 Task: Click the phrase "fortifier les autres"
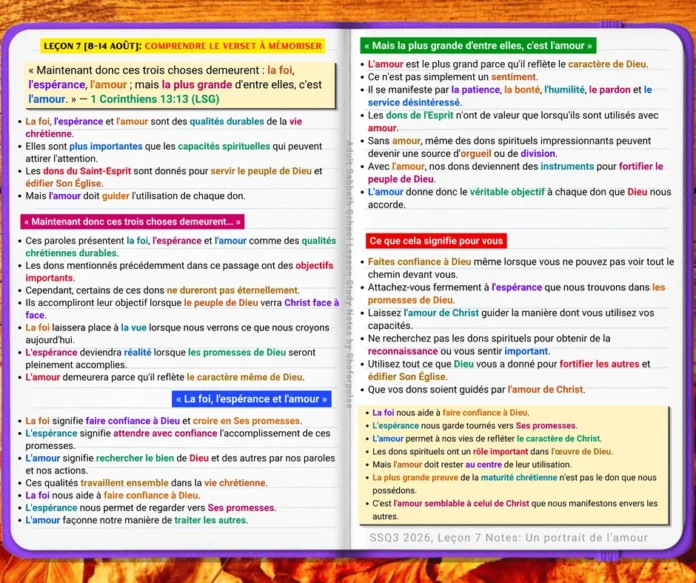[599, 364]
